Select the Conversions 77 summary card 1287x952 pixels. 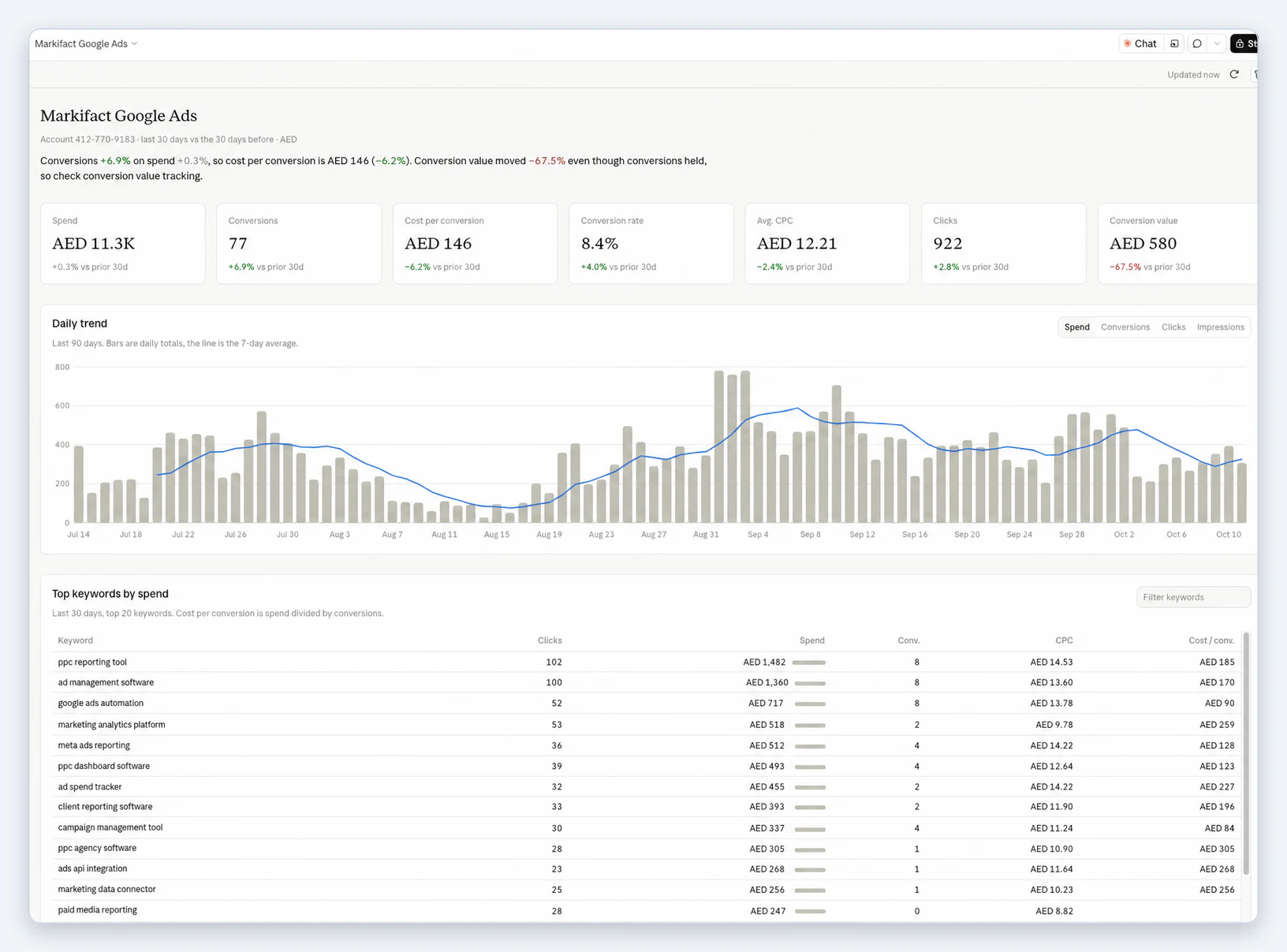click(x=299, y=244)
